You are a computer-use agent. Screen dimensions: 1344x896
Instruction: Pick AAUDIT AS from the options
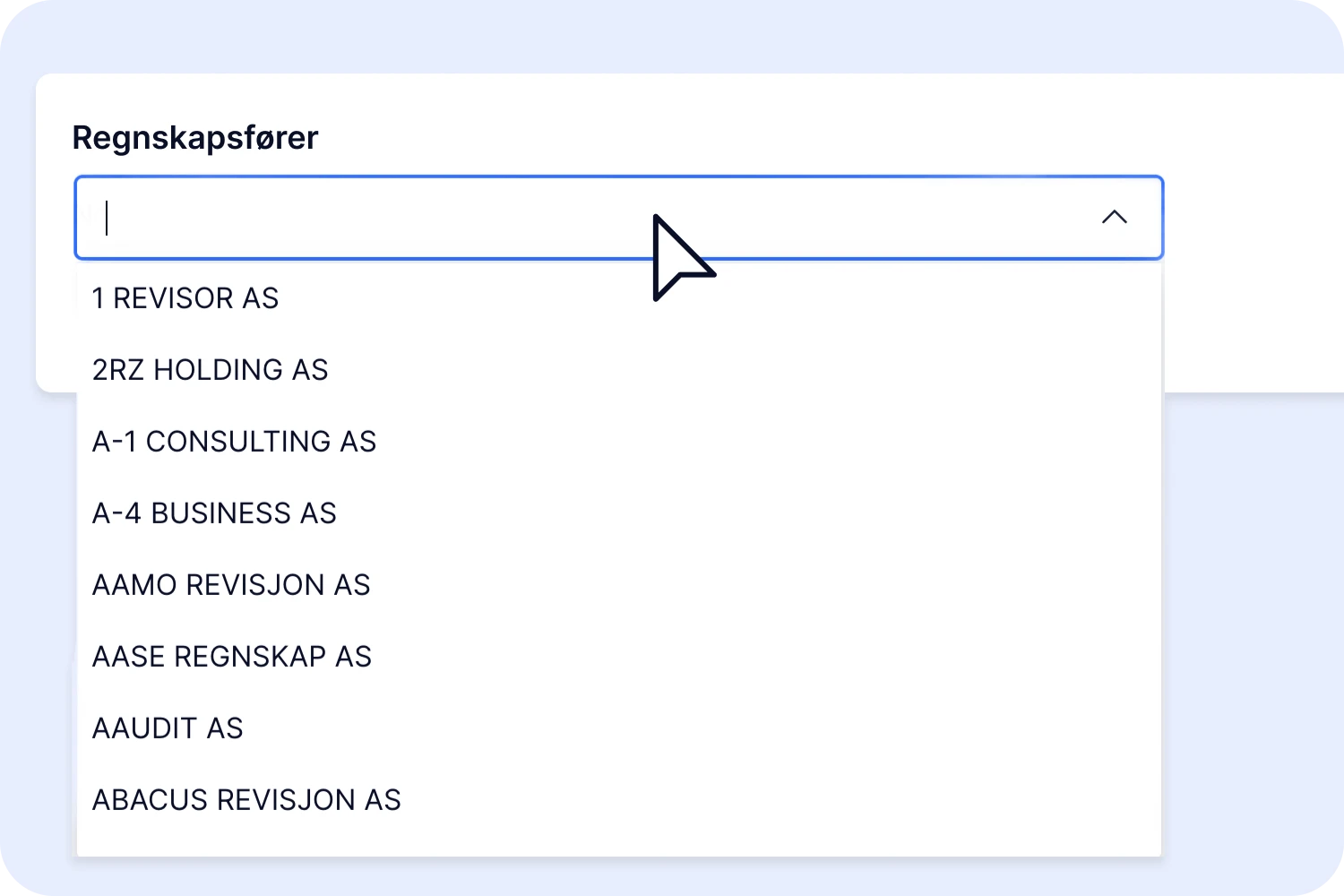[168, 728]
